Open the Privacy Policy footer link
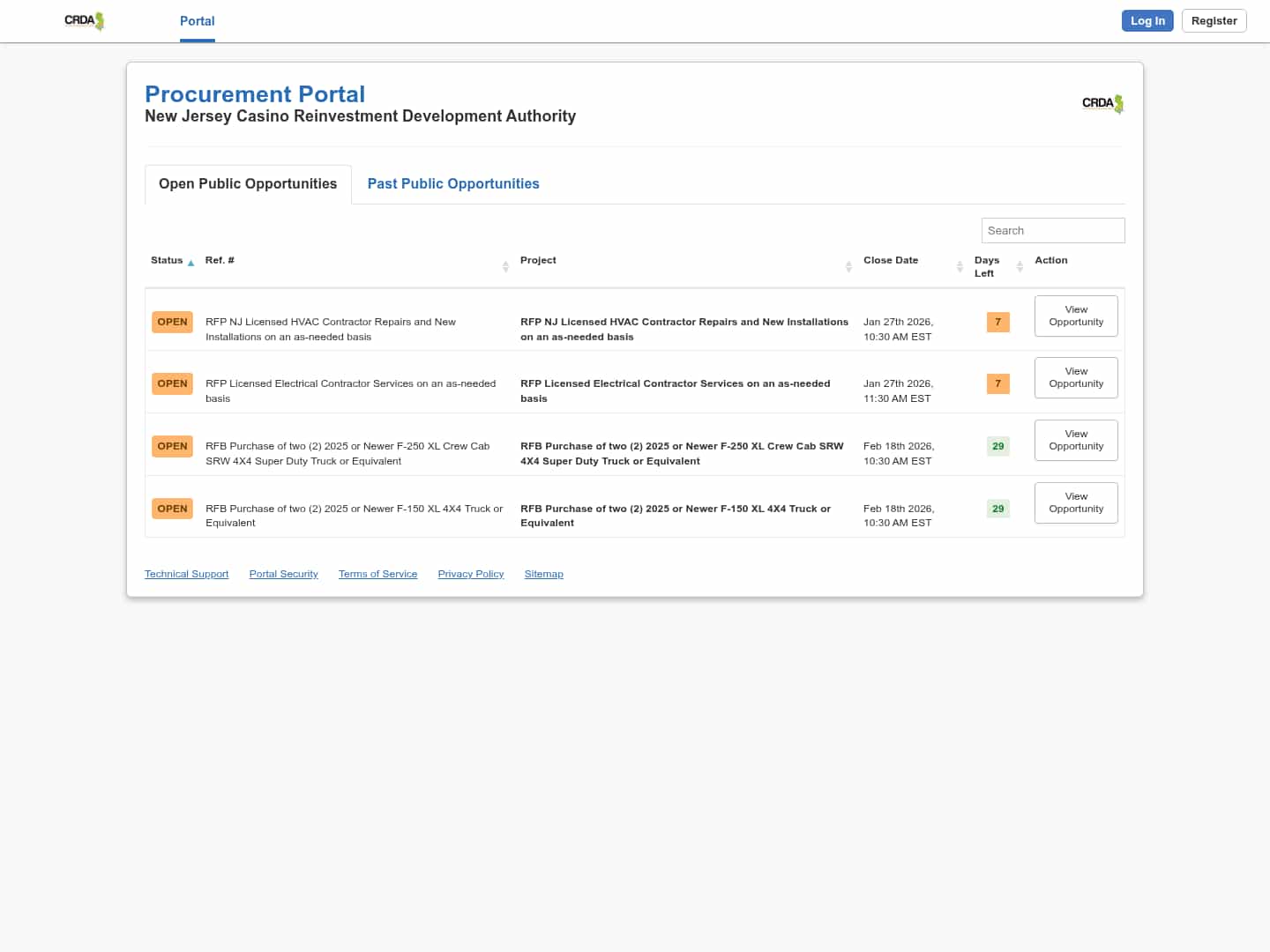1270x952 pixels. 471,574
